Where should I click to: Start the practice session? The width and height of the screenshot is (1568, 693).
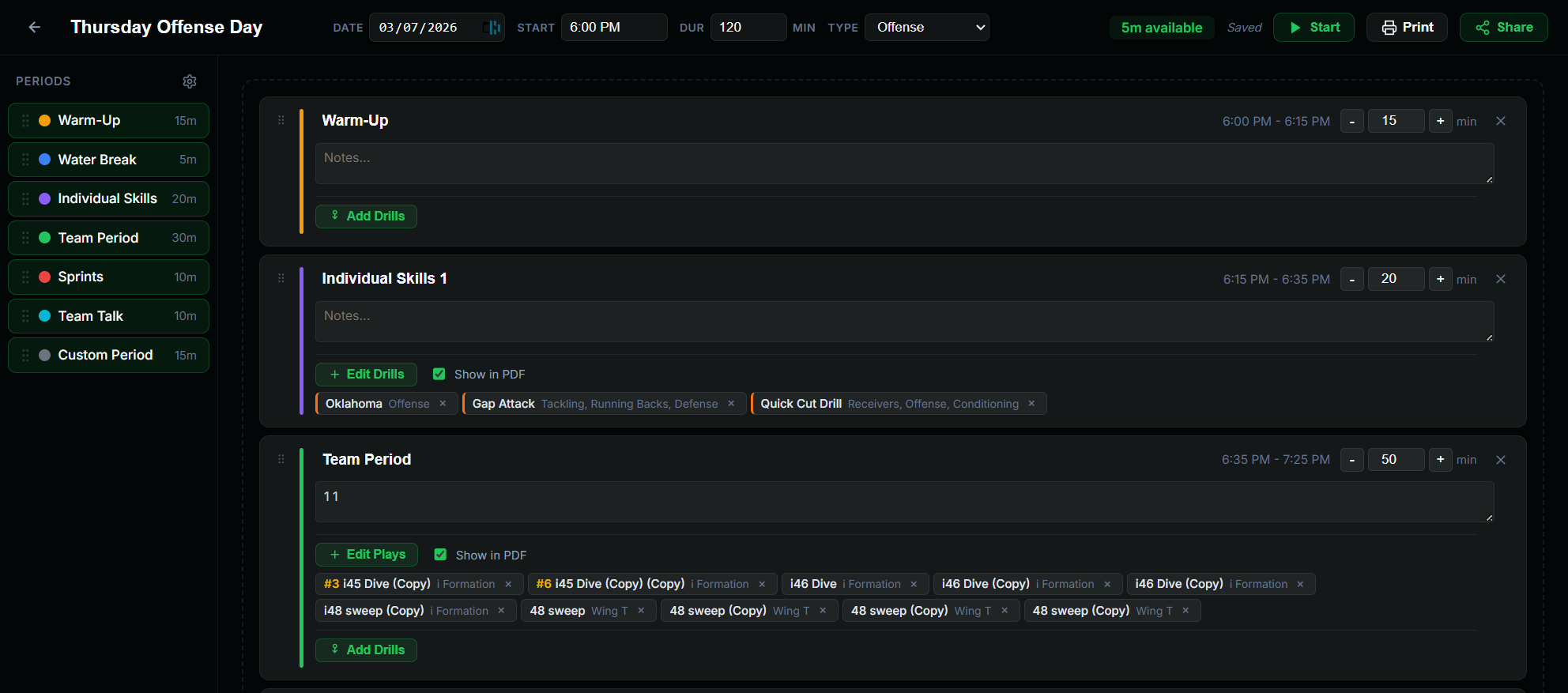click(x=1314, y=27)
